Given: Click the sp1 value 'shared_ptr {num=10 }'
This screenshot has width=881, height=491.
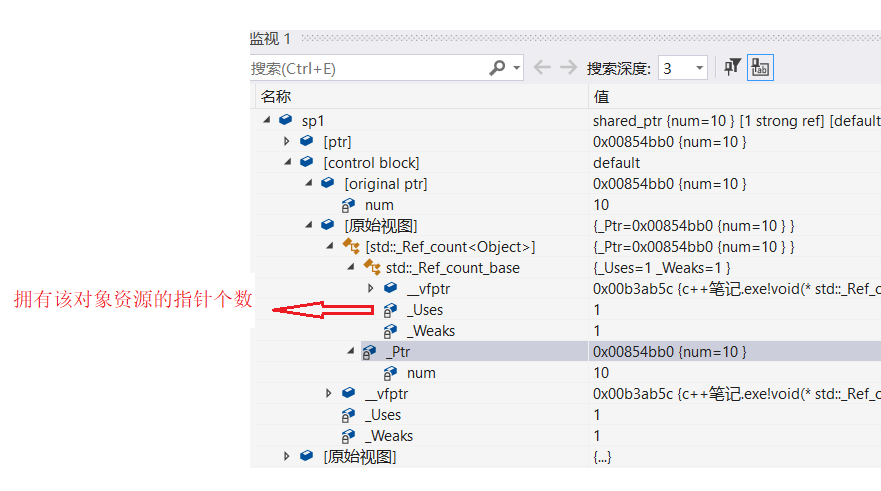Looking at the screenshot, I should tap(664, 121).
